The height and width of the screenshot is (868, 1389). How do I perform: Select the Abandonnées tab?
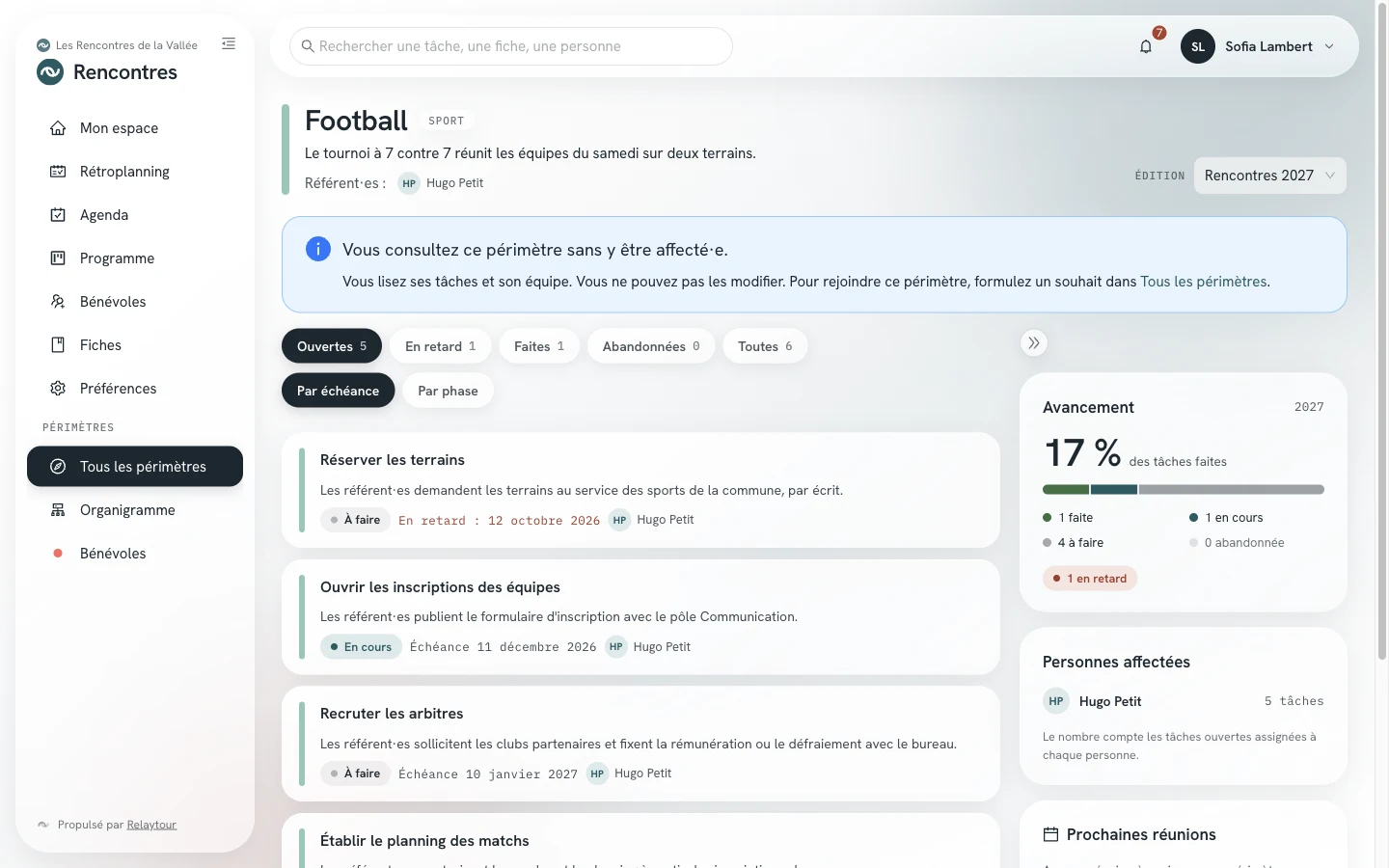click(x=651, y=346)
